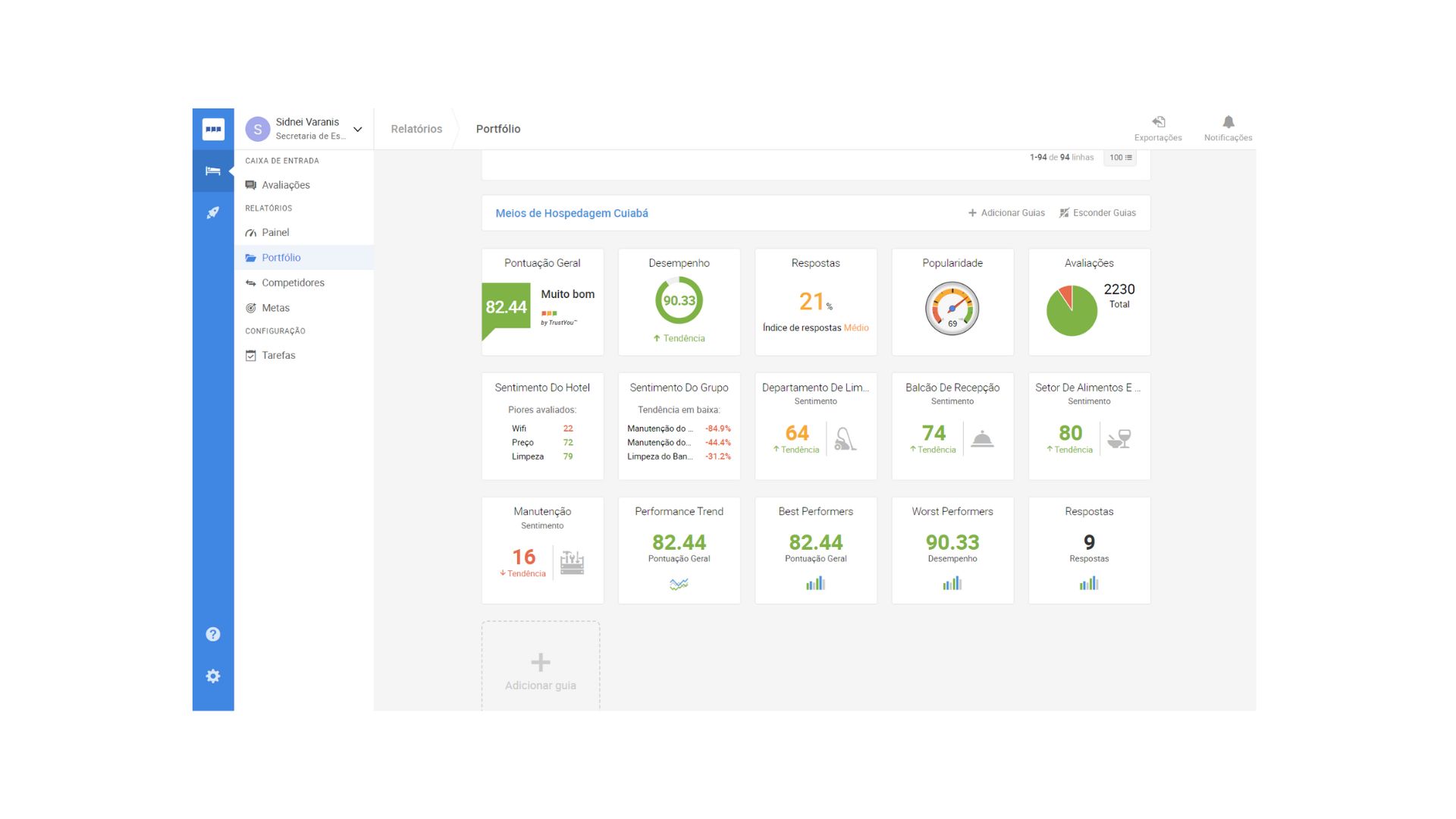Image resolution: width=1456 pixels, height=819 pixels.
Task: Click the Muito bom rating label
Action: click(567, 294)
